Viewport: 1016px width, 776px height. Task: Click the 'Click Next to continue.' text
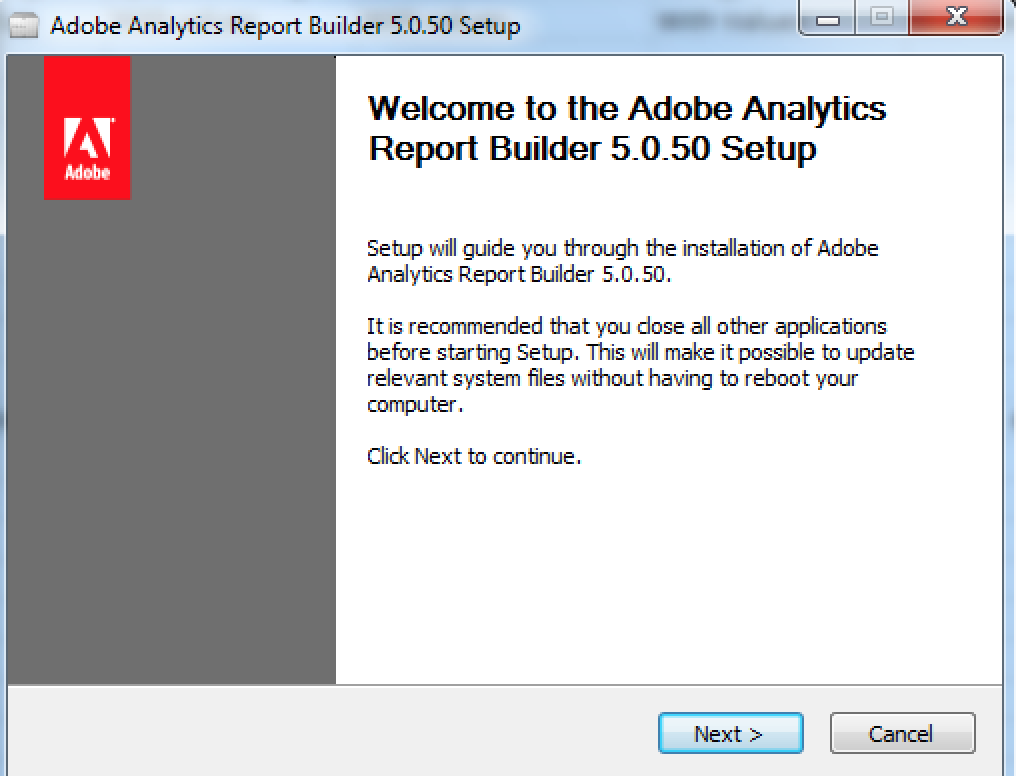pyautogui.click(x=474, y=457)
